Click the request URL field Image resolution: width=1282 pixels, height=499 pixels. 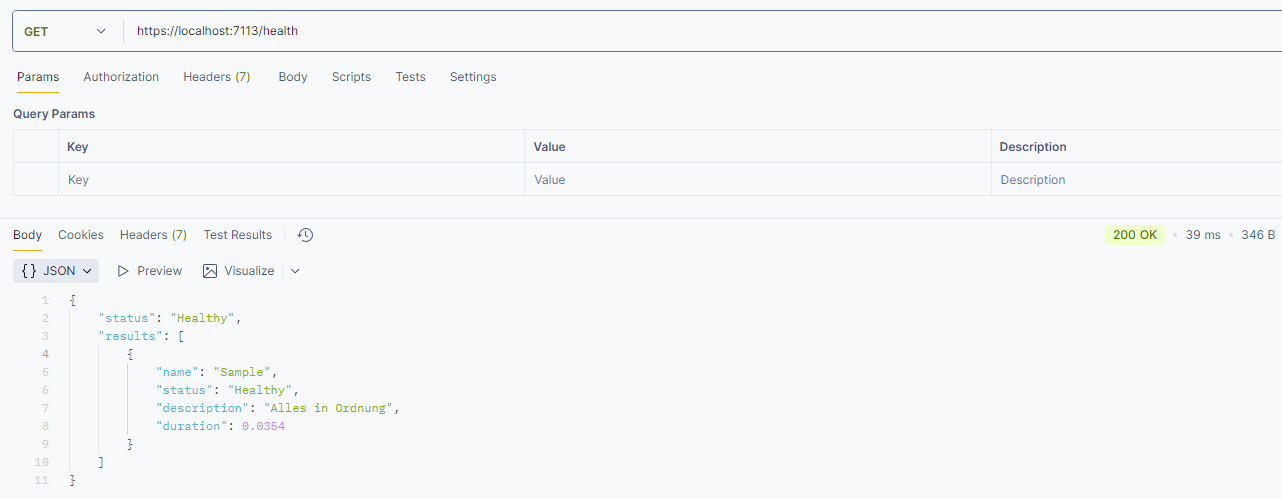(x=700, y=31)
